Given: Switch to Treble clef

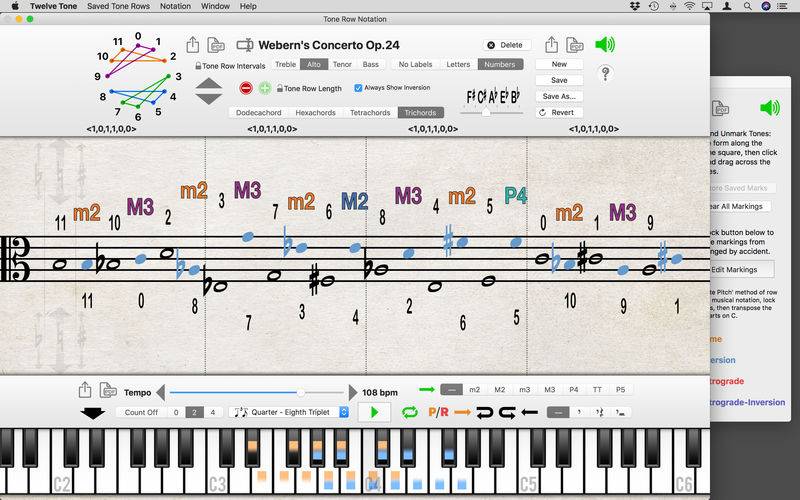Looking at the screenshot, I should (x=285, y=64).
